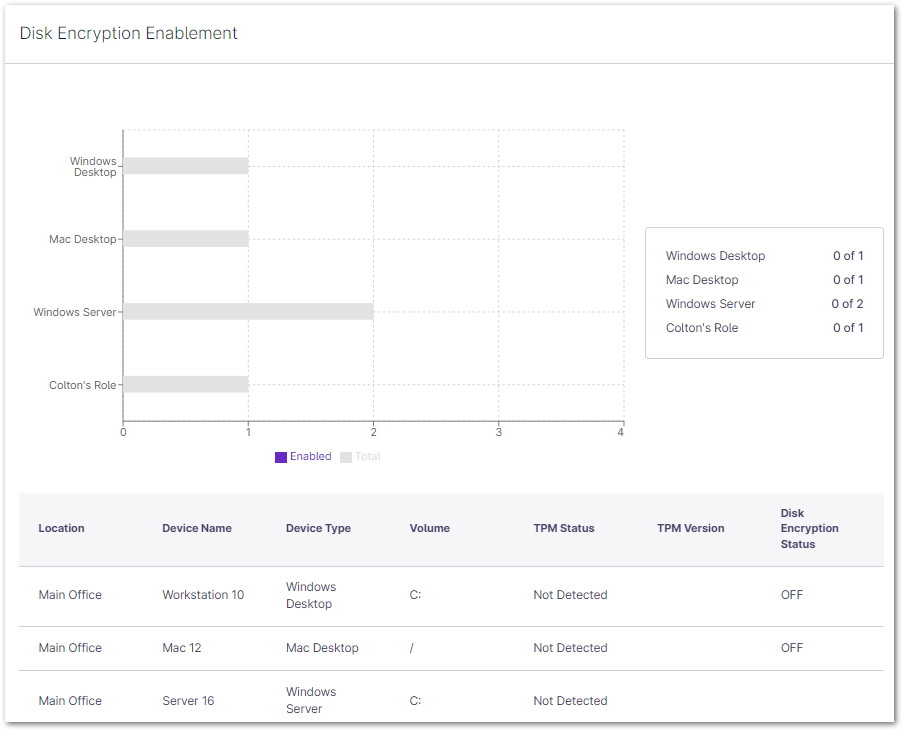Open the Server 16 device entry
The image size is (903, 731).
click(188, 701)
